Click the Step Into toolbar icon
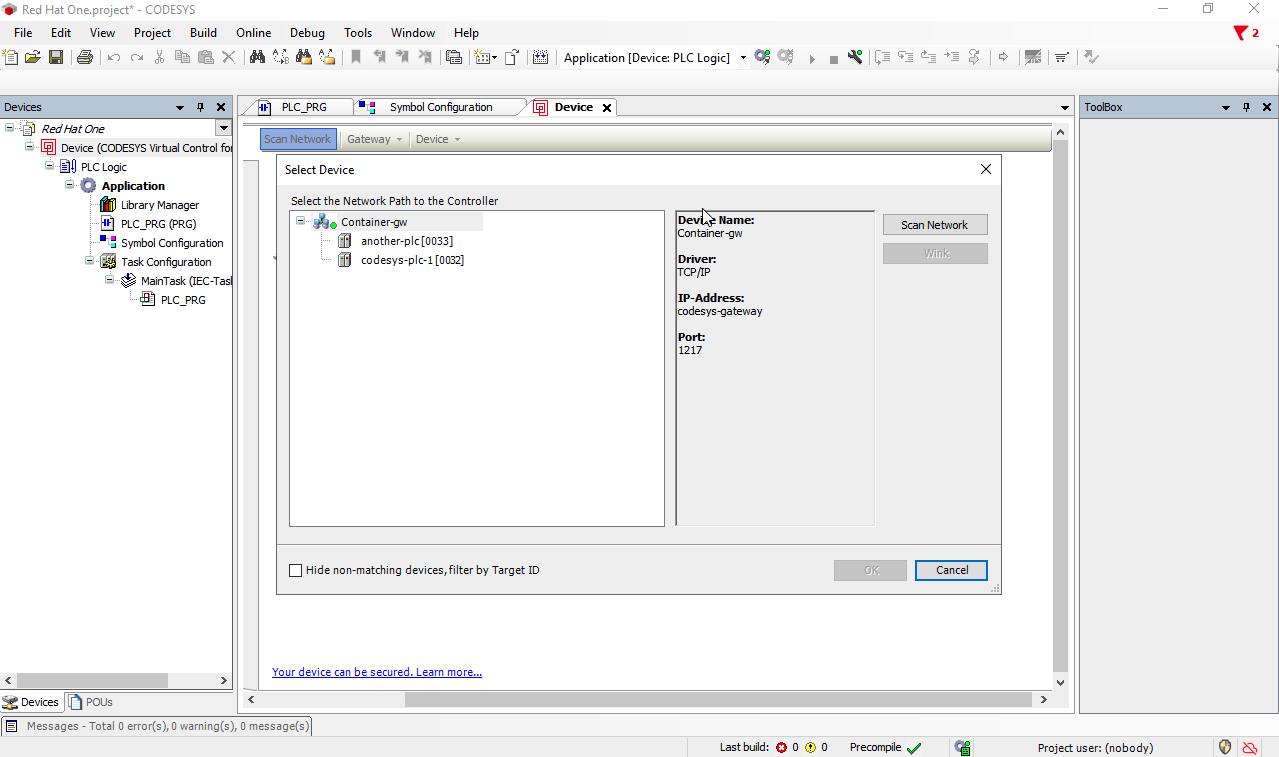 click(905, 57)
